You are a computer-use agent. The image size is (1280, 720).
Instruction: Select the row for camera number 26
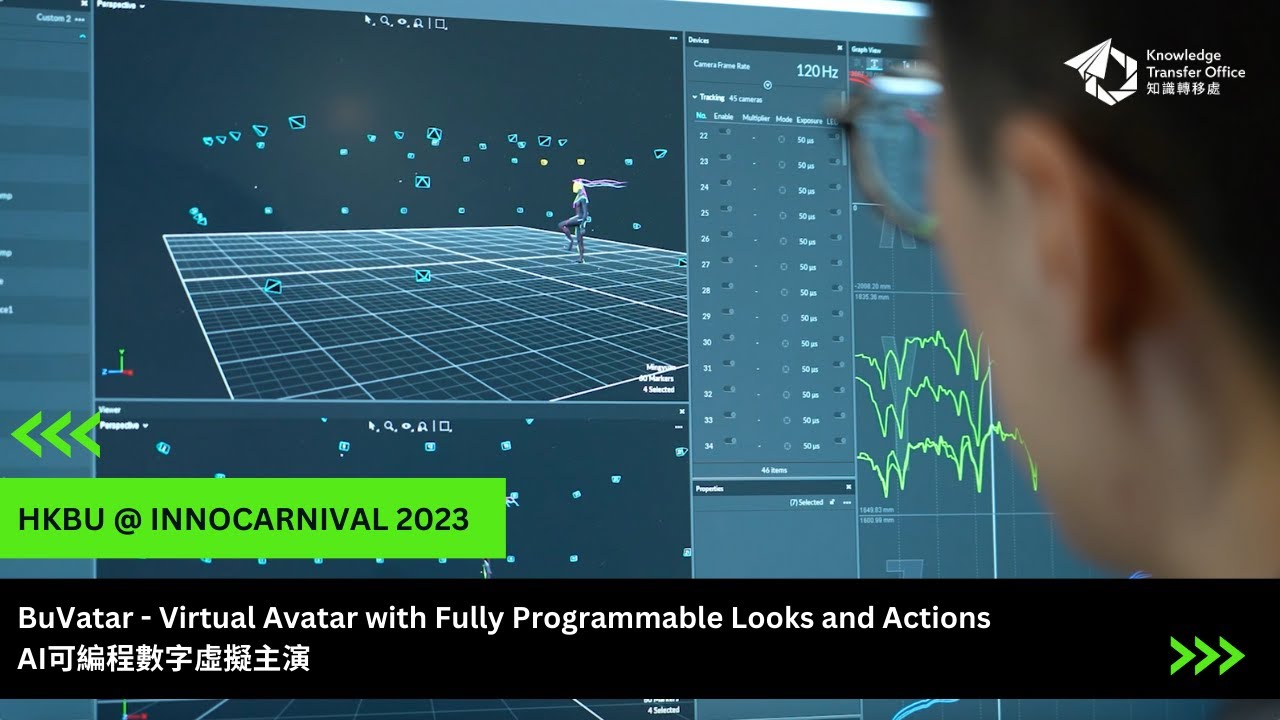click(x=770, y=239)
